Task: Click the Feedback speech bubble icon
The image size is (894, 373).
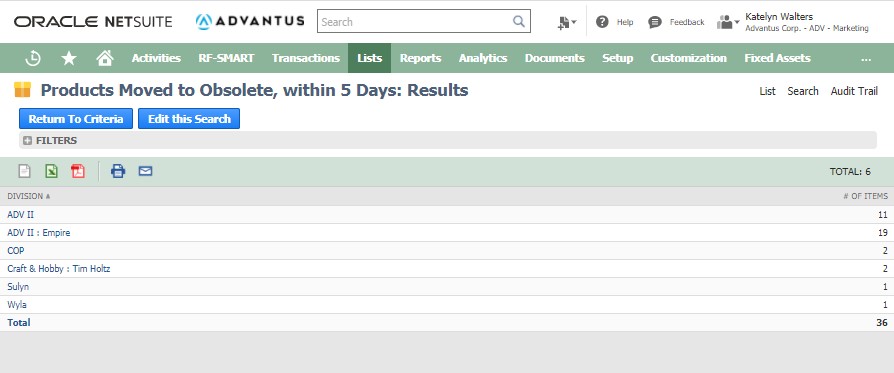Action: tap(655, 22)
